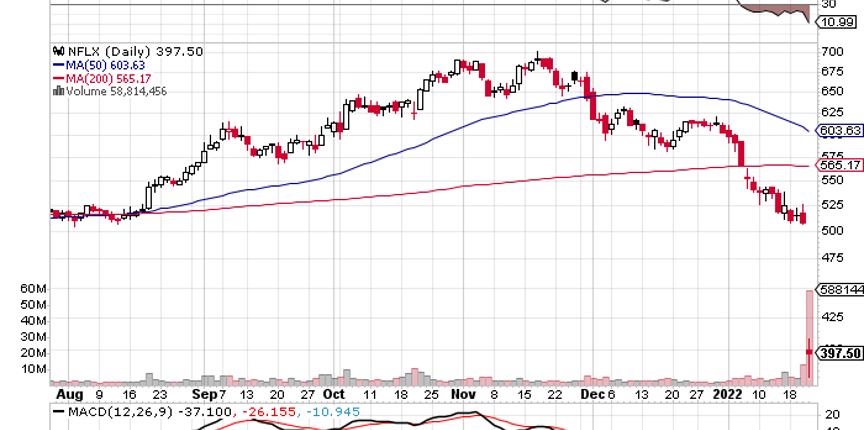The height and width of the screenshot is (430, 864).
Task: Click the candlestick icon beside NFLX
Action: click(59, 52)
